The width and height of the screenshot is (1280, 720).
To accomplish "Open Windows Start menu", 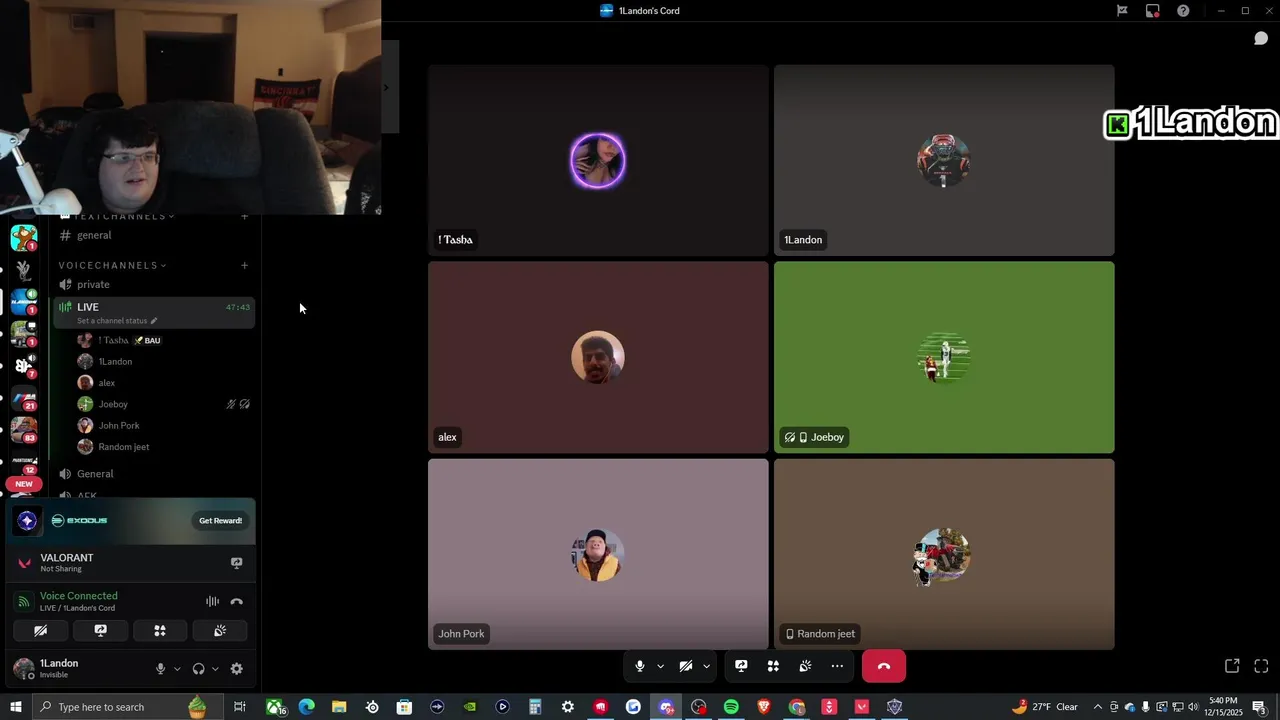I will pos(15,707).
